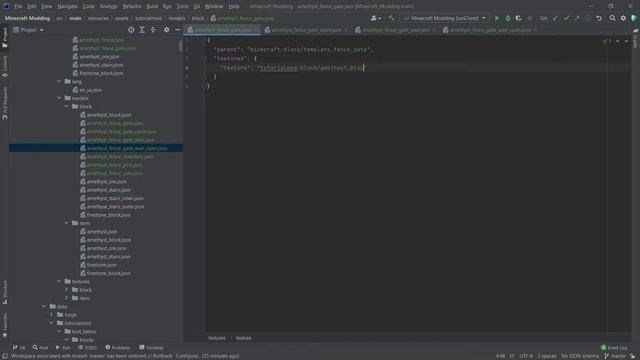Open the Event Log
Viewport: 640px width, 360px height.
click(614, 348)
